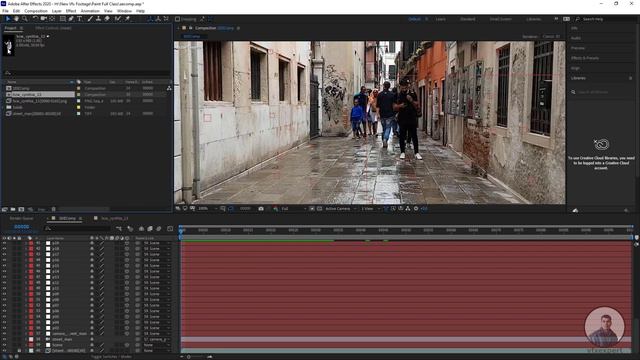Select the Small Screen workspace
Screen dimensions: 640x360
pos(500,19)
